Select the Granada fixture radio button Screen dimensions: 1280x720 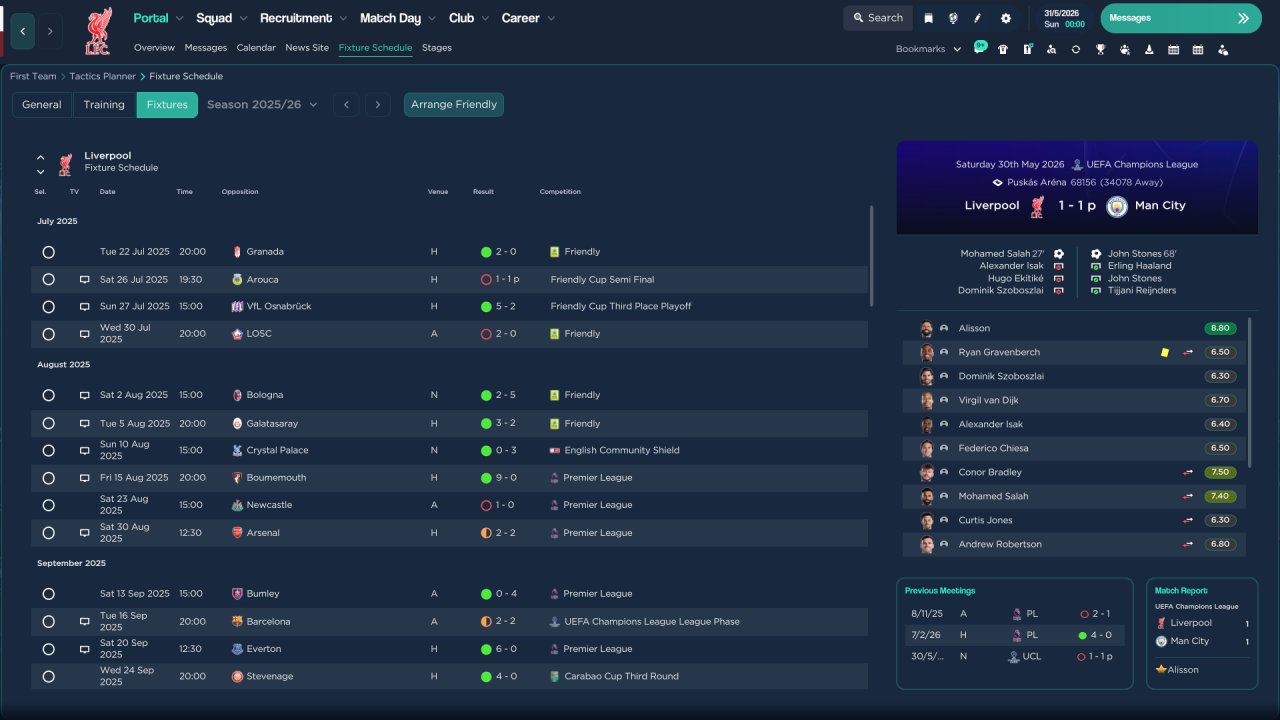tap(48, 252)
